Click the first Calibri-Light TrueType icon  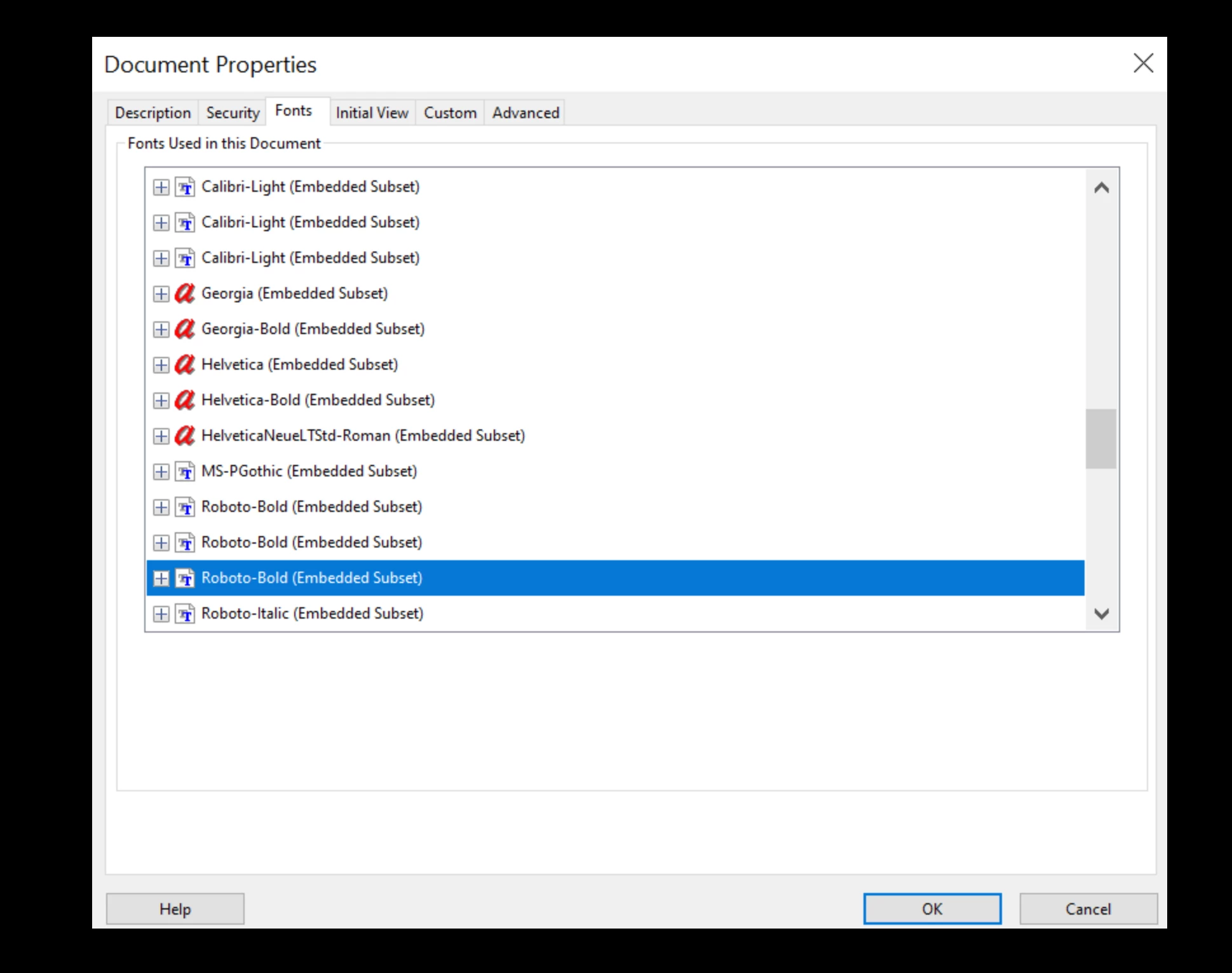tap(185, 187)
